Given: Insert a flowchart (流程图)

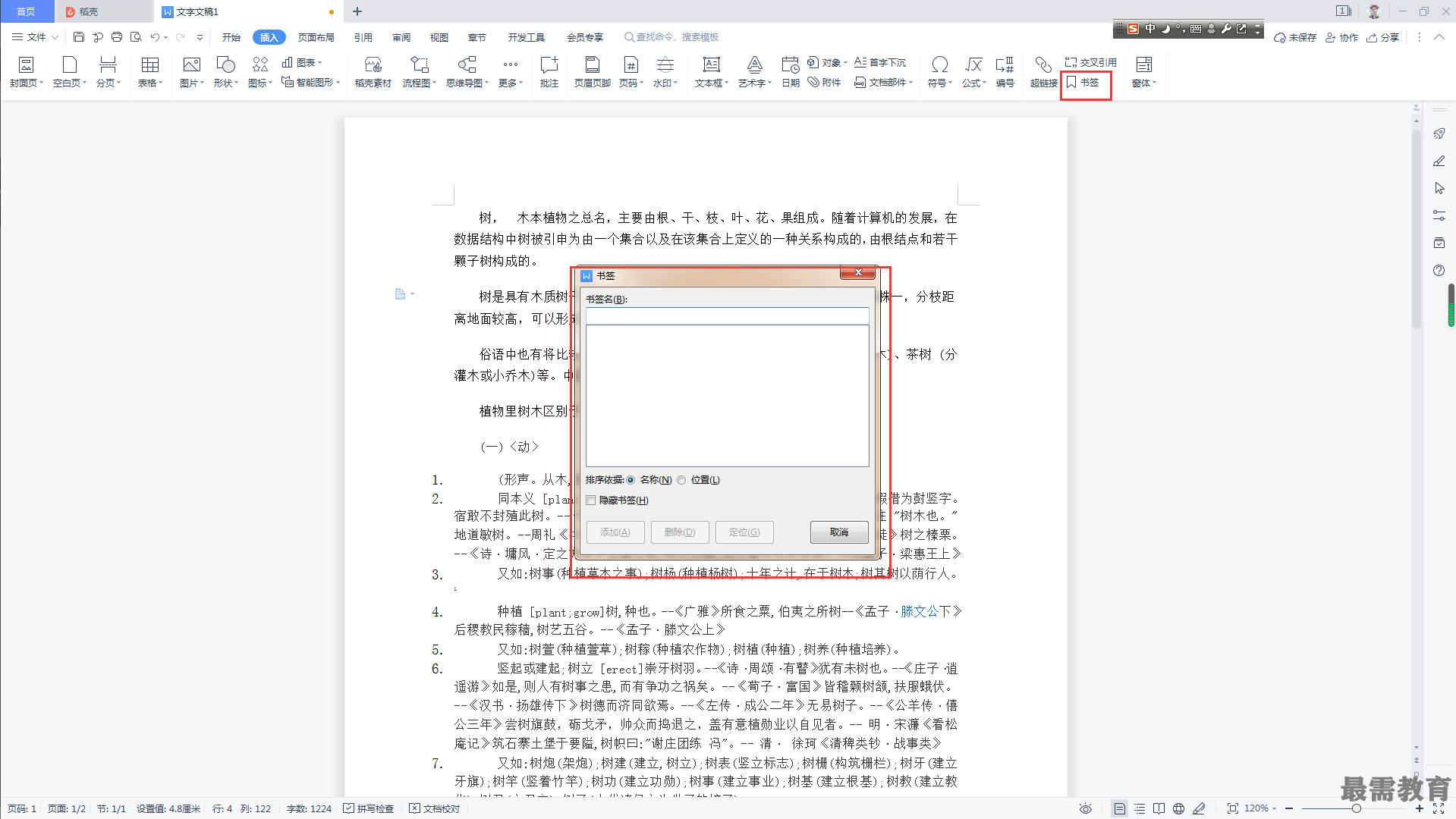Looking at the screenshot, I should click(x=419, y=72).
